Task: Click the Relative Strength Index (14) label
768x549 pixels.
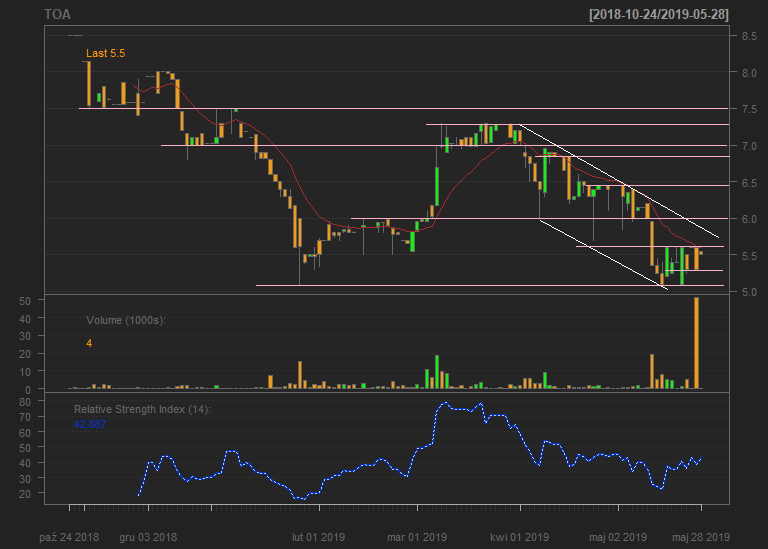Action: click(142, 409)
